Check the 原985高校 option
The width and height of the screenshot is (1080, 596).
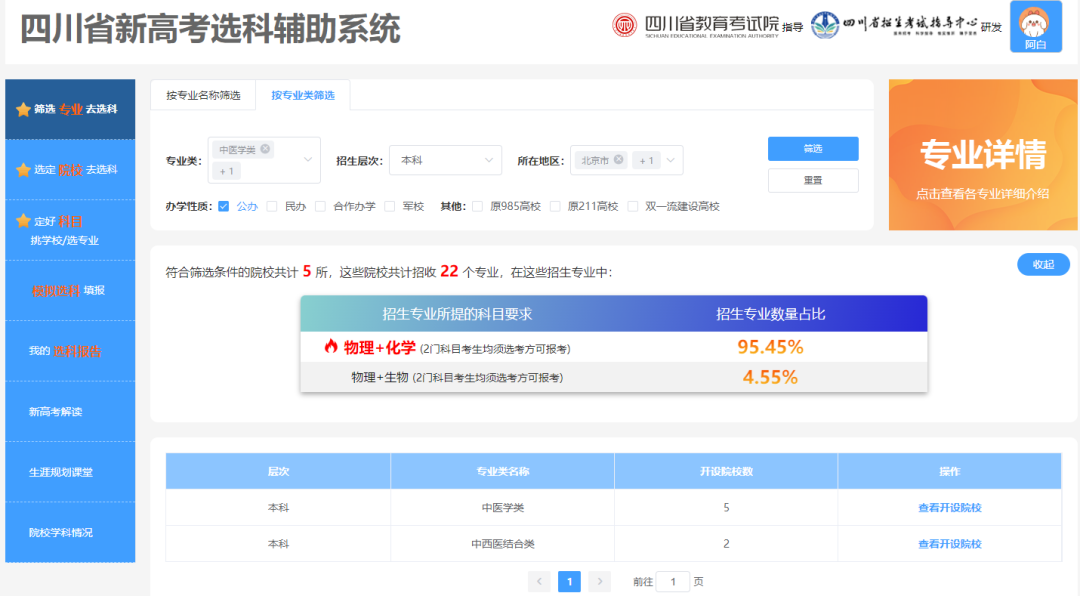pyautogui.click(x=476, y=206)
